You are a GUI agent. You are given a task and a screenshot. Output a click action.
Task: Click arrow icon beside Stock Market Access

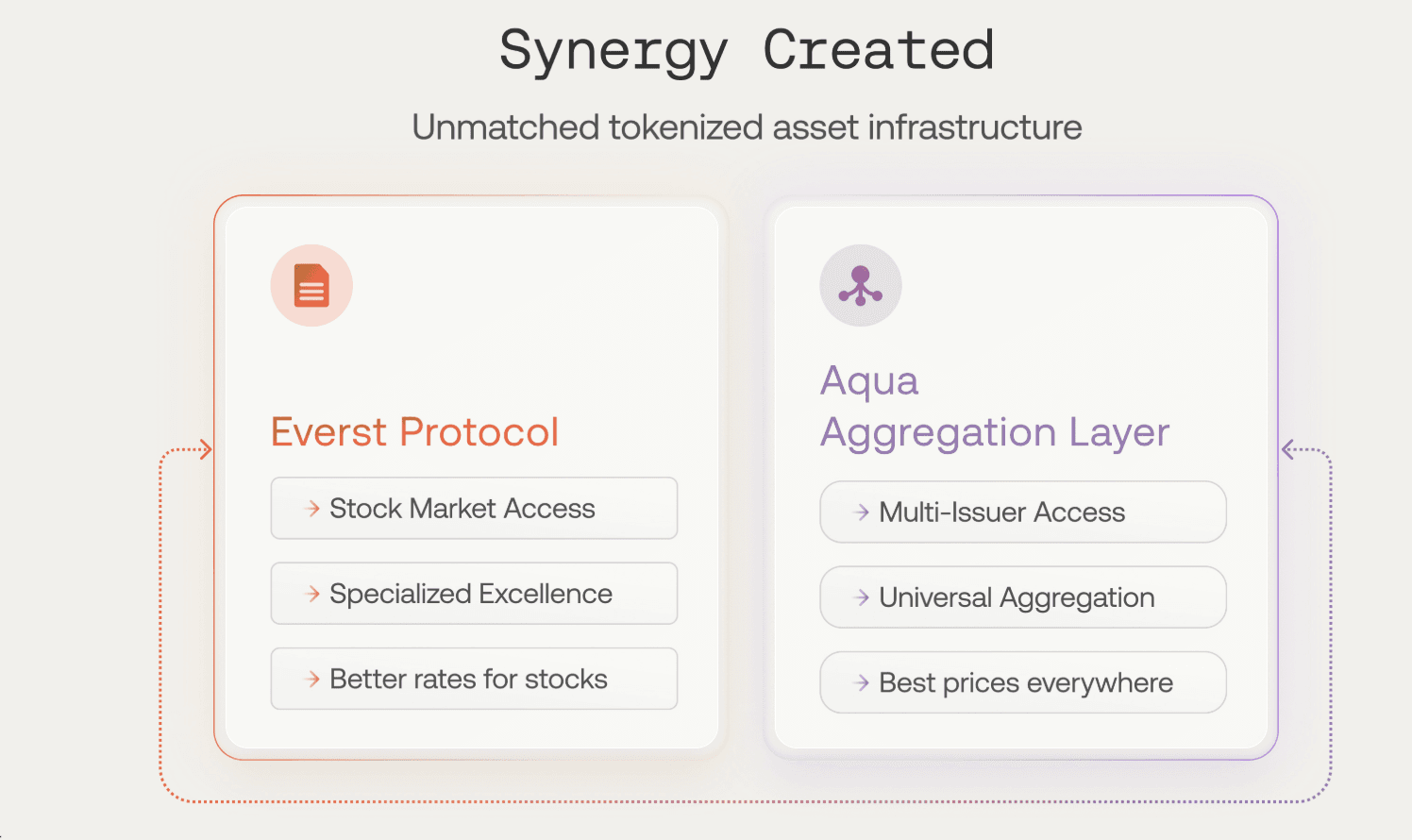click(312, 509)
